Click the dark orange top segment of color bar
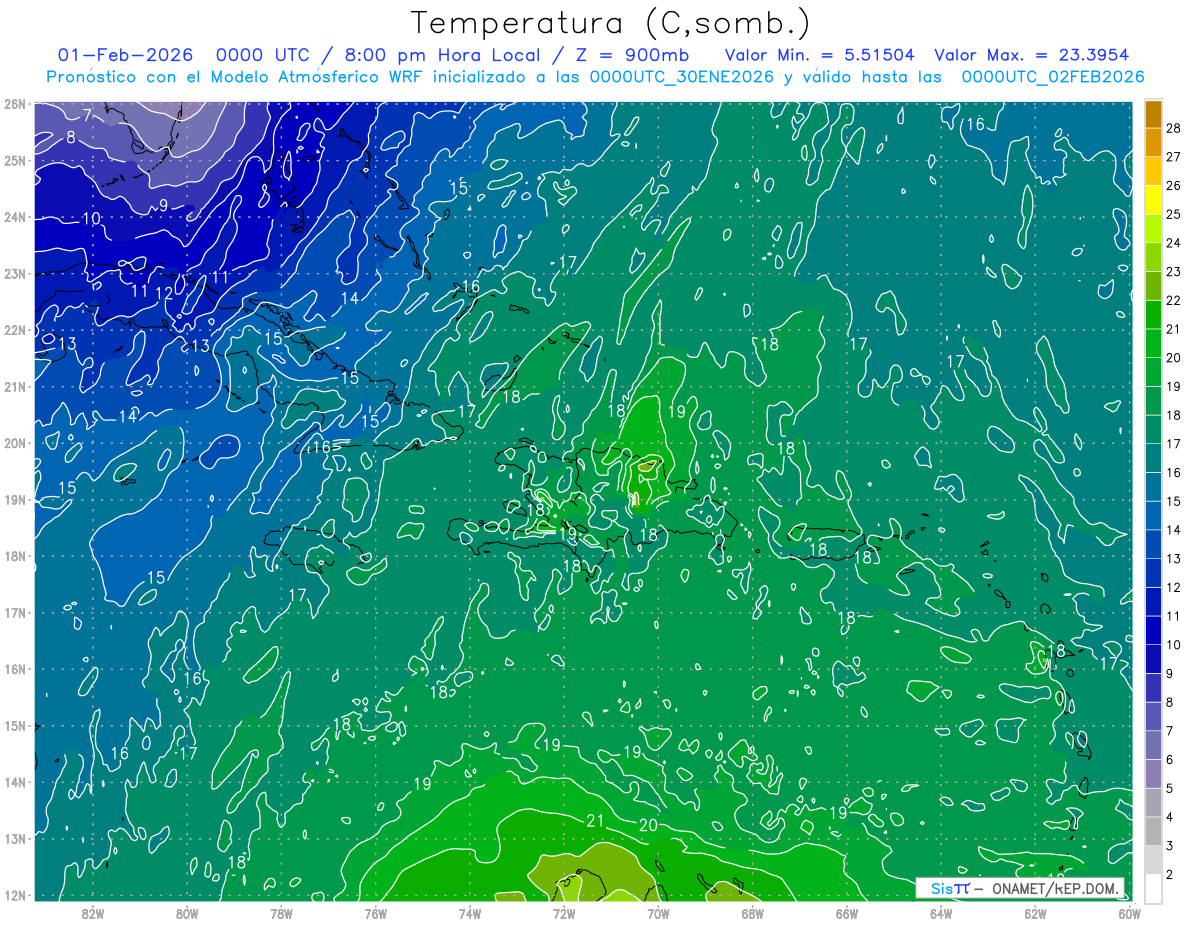The width and height of the screenshot is (1200, 927). (x=1154, y=113)
